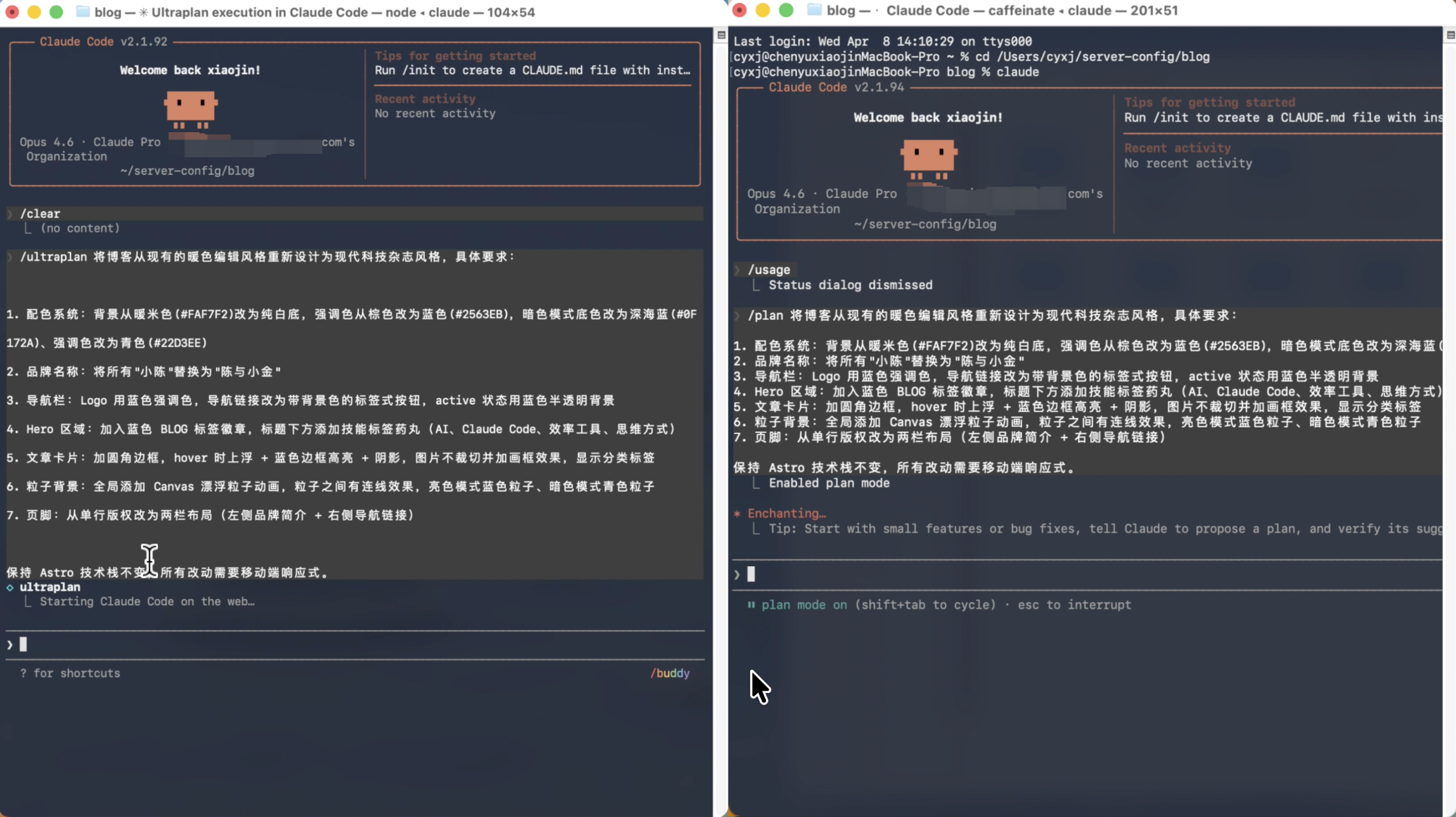Click the right window title 'Claude Code — caffeinate'
Screen dimensions: 1456x817
[x=971, y=10]
